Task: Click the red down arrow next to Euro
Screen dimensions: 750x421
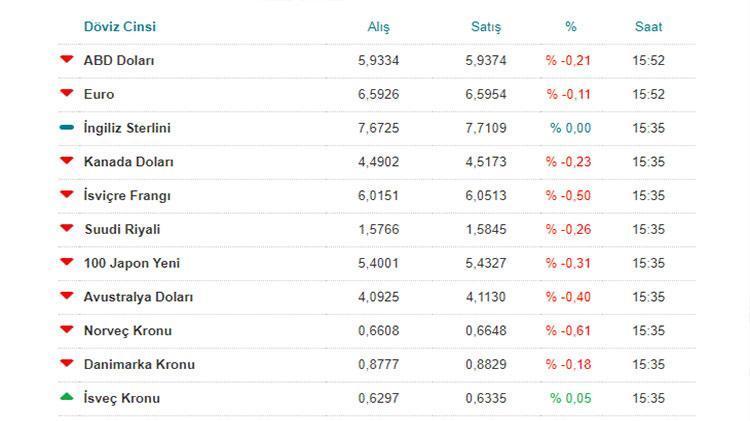Action: [x=67, y=93]
